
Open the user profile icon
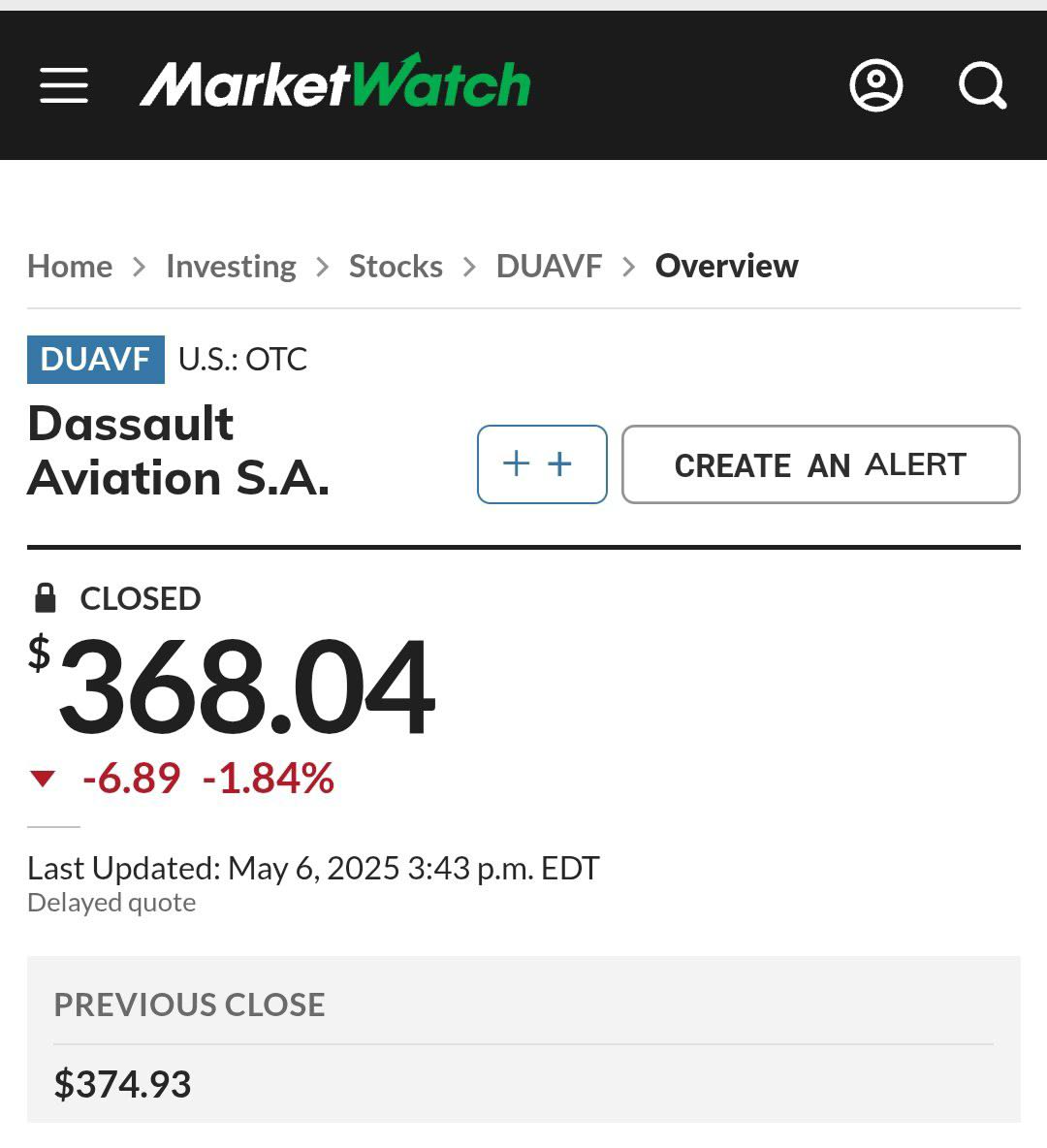pyautogui.click(x=876, y=85)
